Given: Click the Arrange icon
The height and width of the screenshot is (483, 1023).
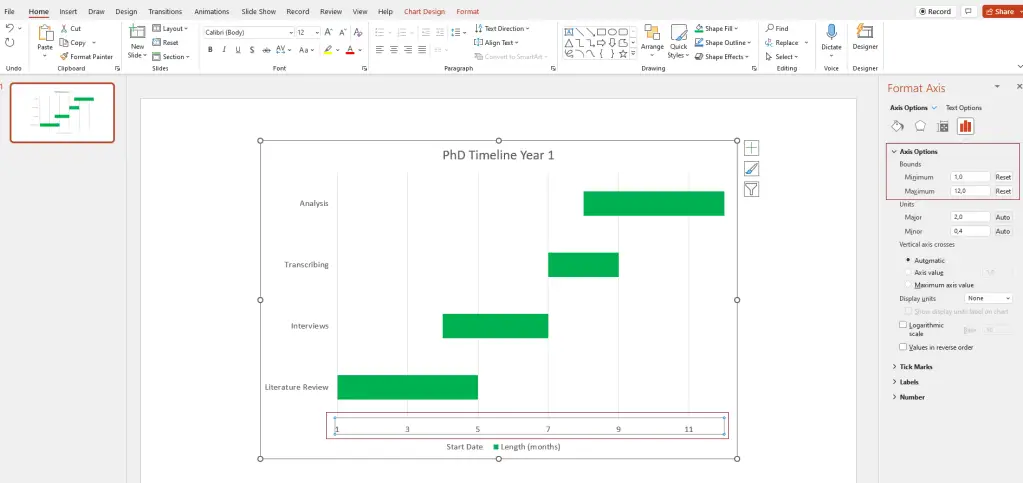Looking at the screenshot, I should click(x=652, y=33).
